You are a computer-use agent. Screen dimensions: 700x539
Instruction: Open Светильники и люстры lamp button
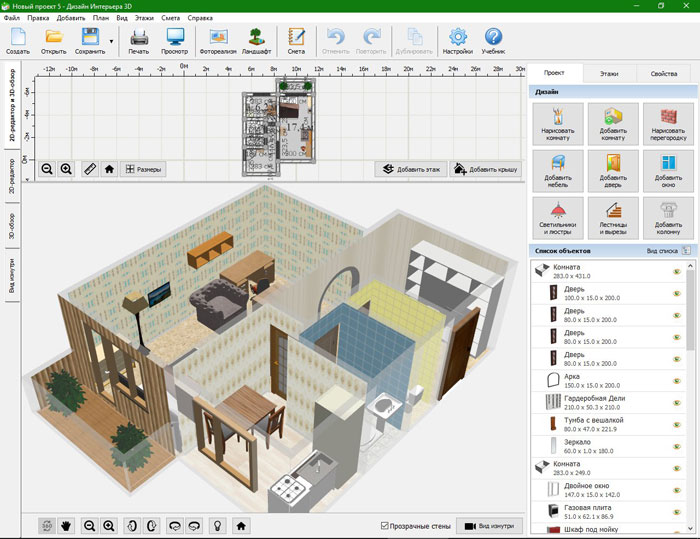coord(558,218)
